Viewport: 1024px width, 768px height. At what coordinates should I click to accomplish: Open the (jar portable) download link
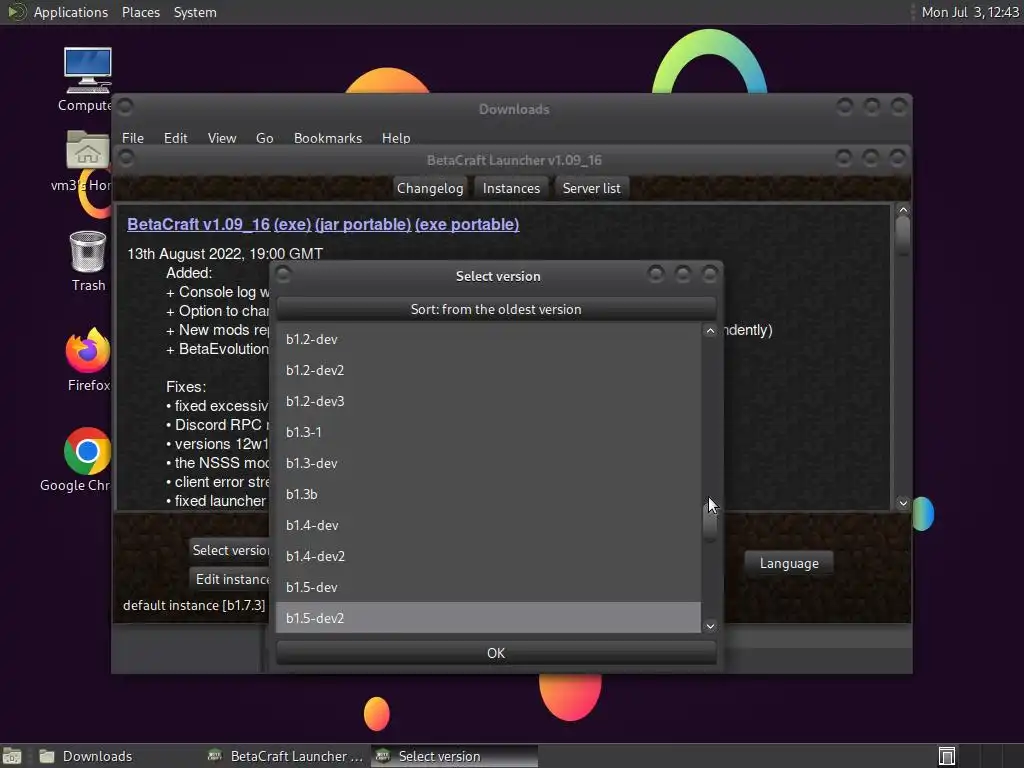(362, 224)
